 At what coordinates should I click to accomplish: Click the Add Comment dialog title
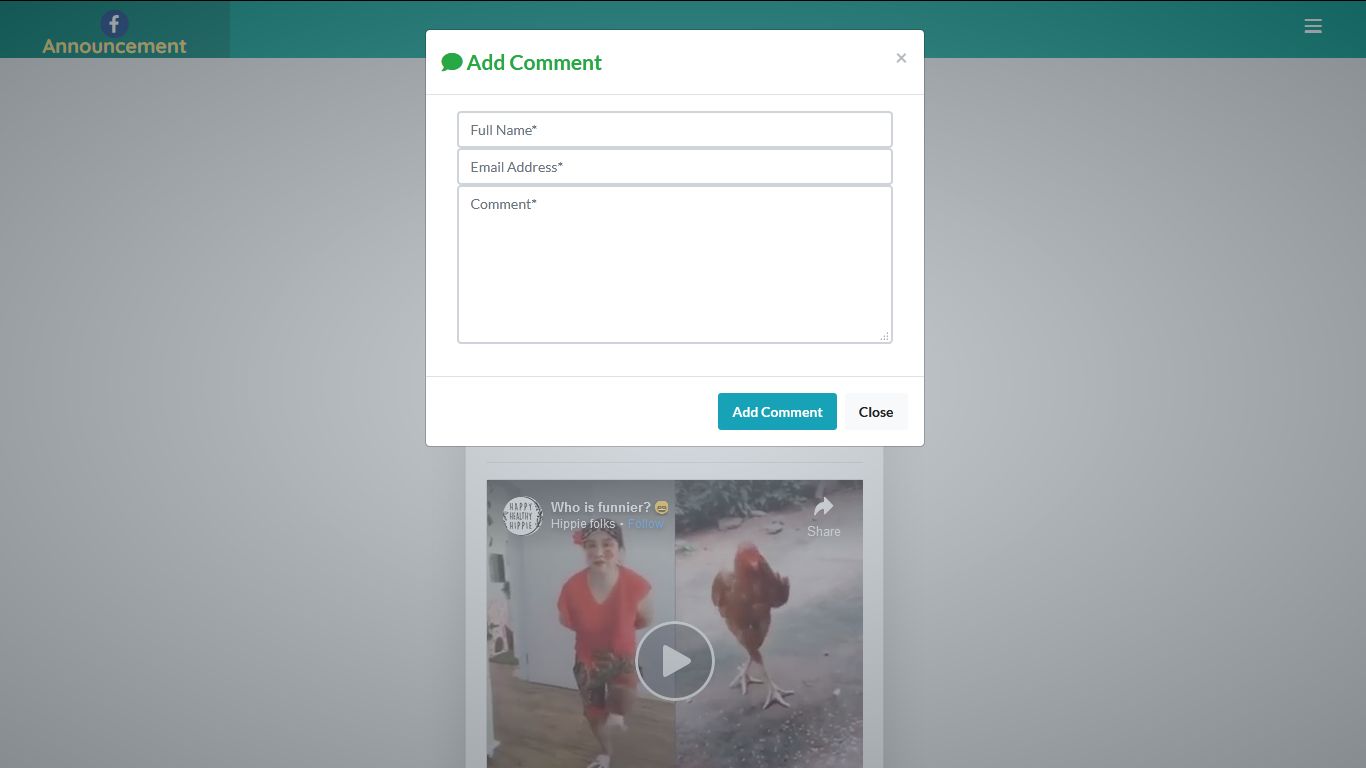(x=535, y=62)
